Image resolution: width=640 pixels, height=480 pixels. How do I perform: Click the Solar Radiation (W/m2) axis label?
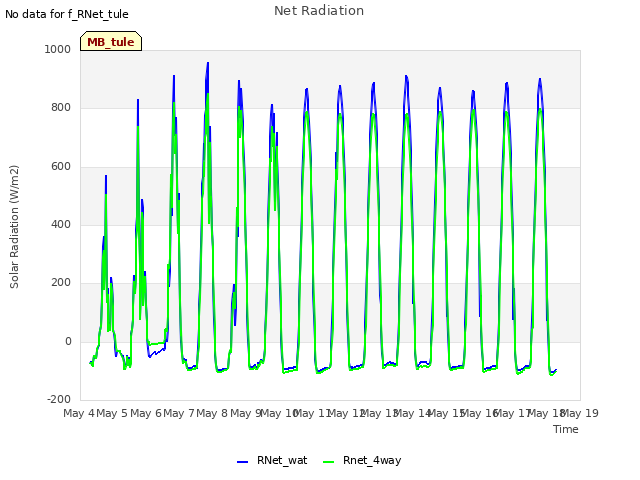pyautogui.click(x=14, y=227)
